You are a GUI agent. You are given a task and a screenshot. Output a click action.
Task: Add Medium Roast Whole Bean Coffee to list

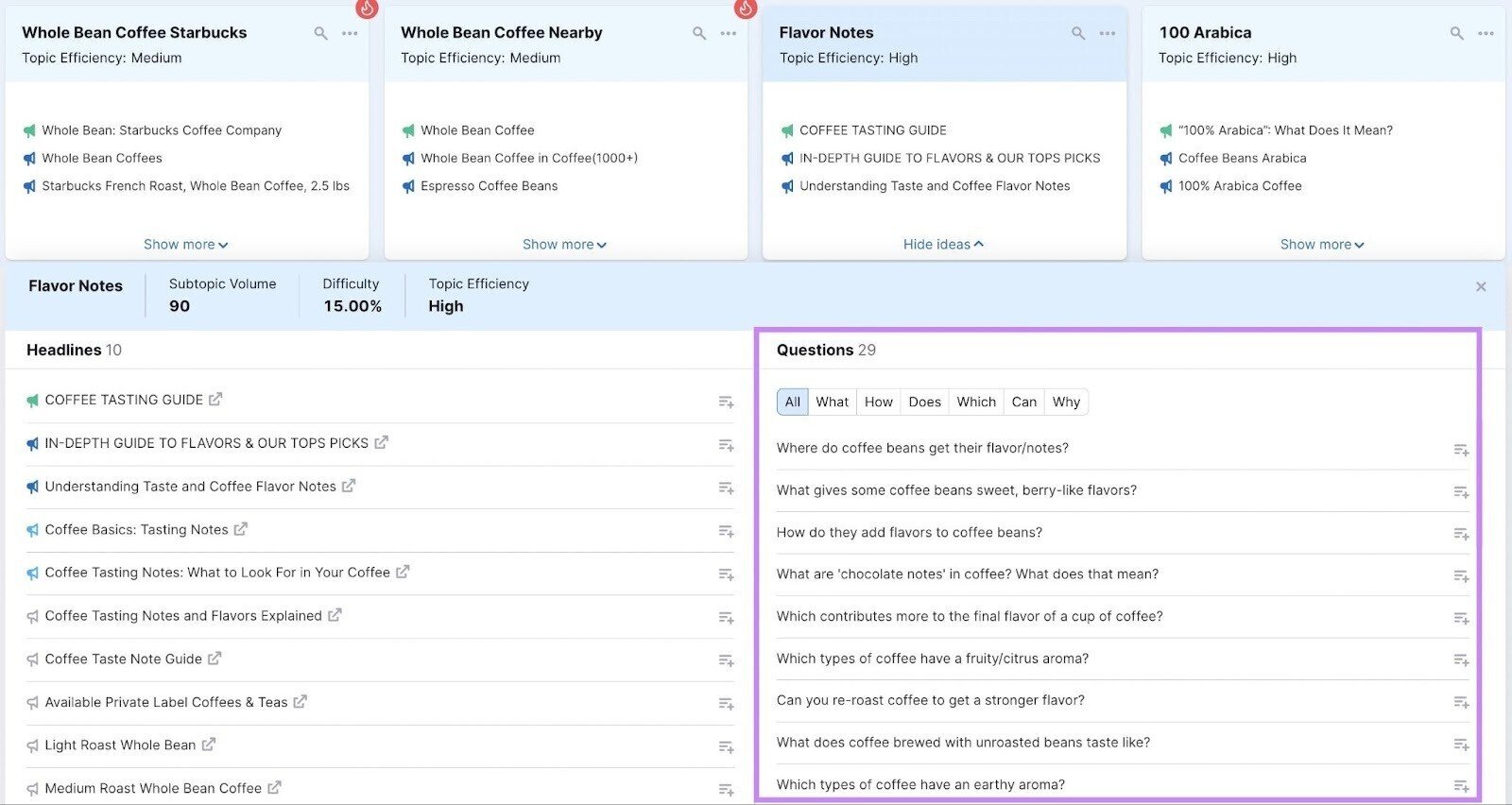(x=726, y=789)
